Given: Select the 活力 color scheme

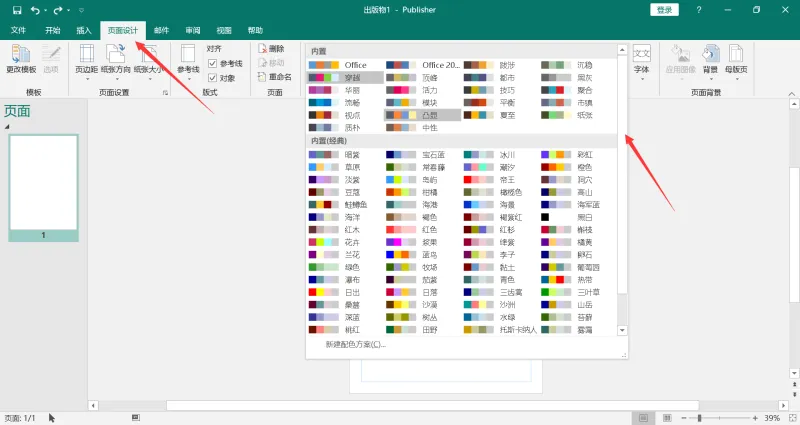Looking at the screenshot, I should coord(422,90).
